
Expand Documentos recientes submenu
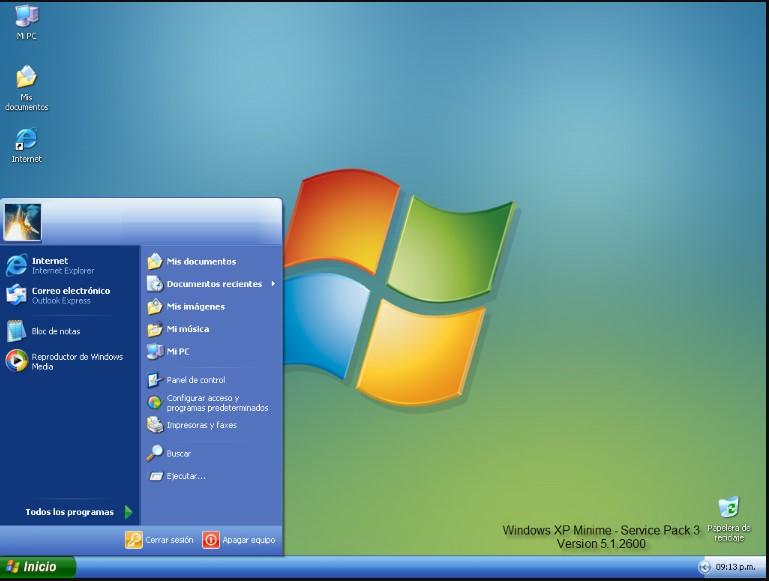click(x=212, y=284)
